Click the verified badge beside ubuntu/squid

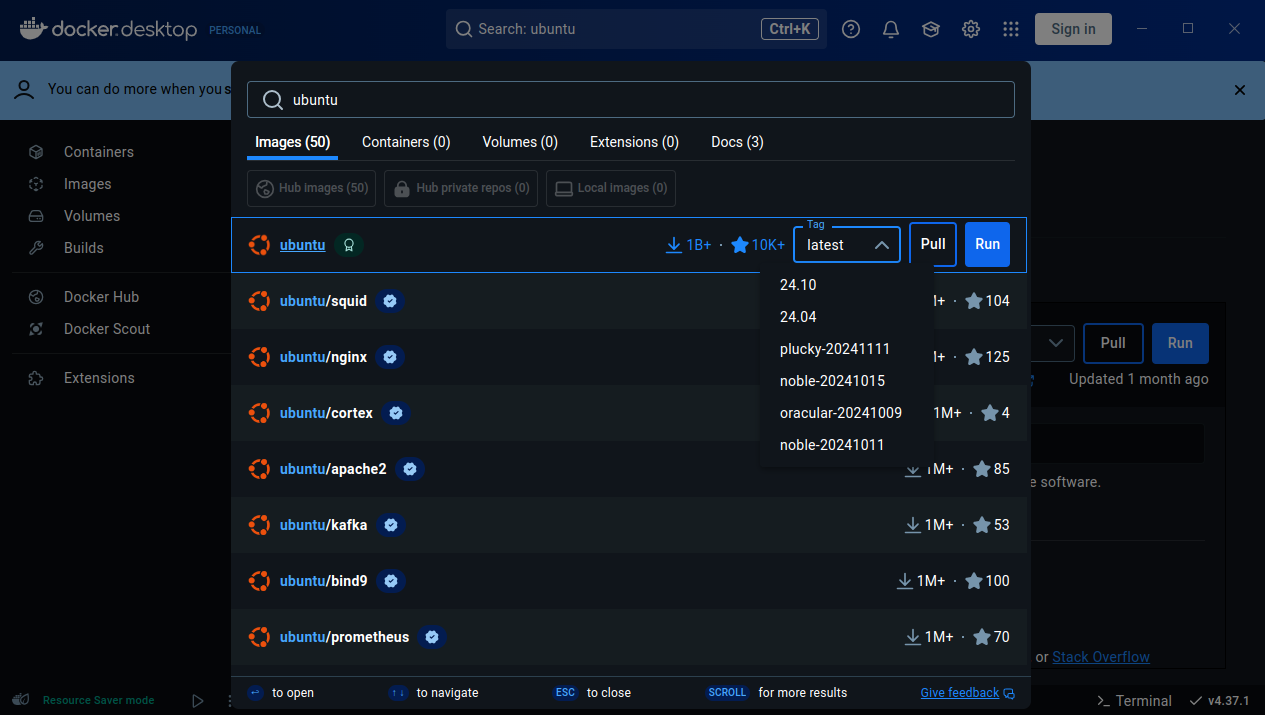coord(390,301)
